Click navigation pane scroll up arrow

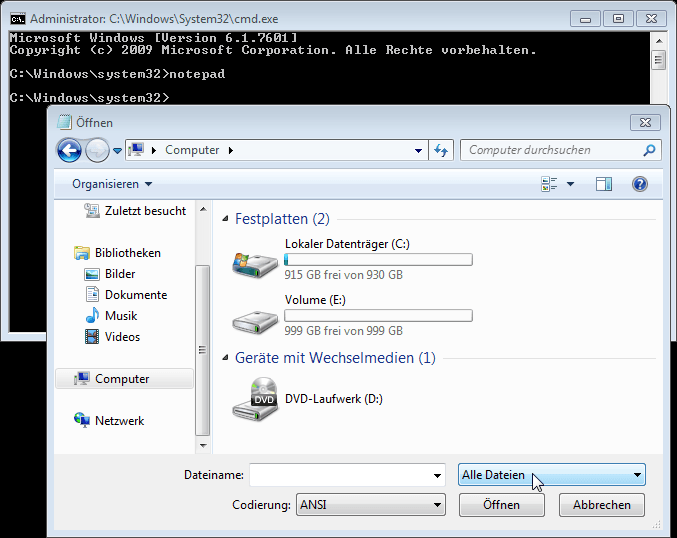203,209
